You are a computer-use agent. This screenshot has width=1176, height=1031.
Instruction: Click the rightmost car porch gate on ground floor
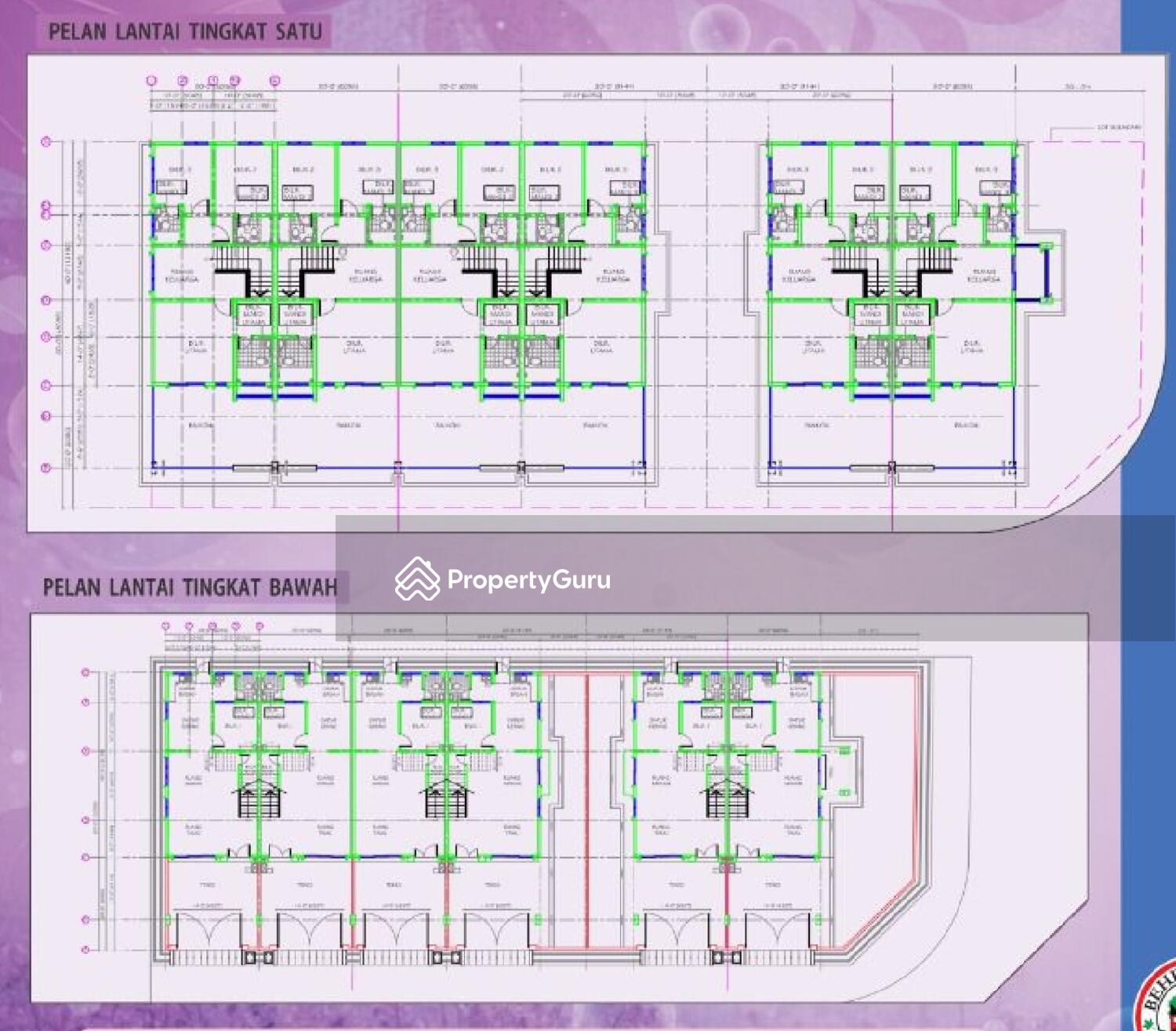[x=779, y=928]
